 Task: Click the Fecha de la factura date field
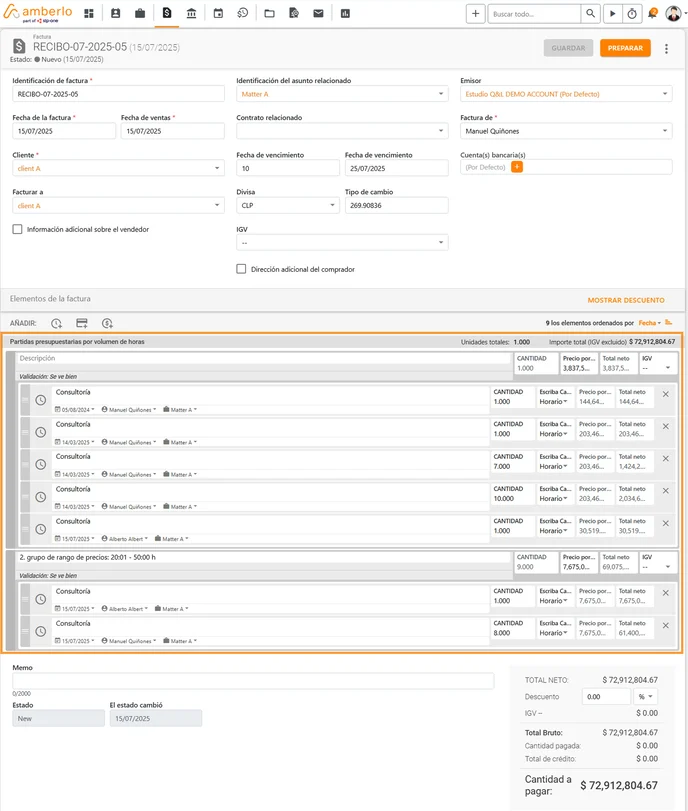[x=64, y=131]
